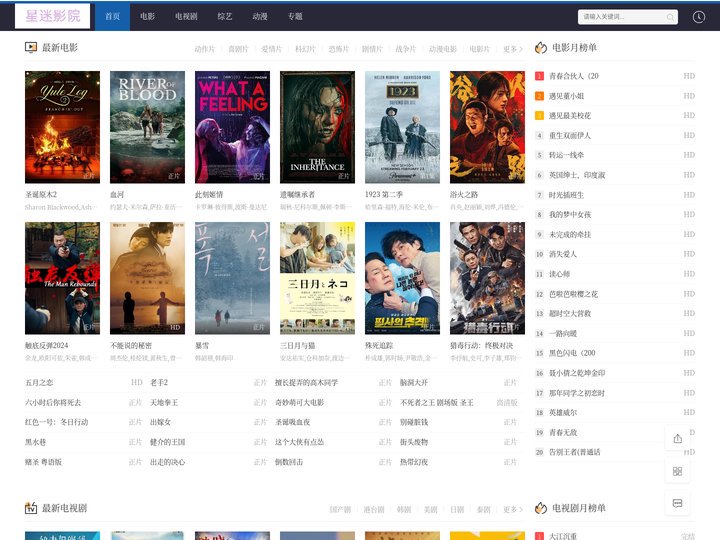720x540 pixels.
Task: Open 脑洞大开 list entry
Action: tap(414, 382)
